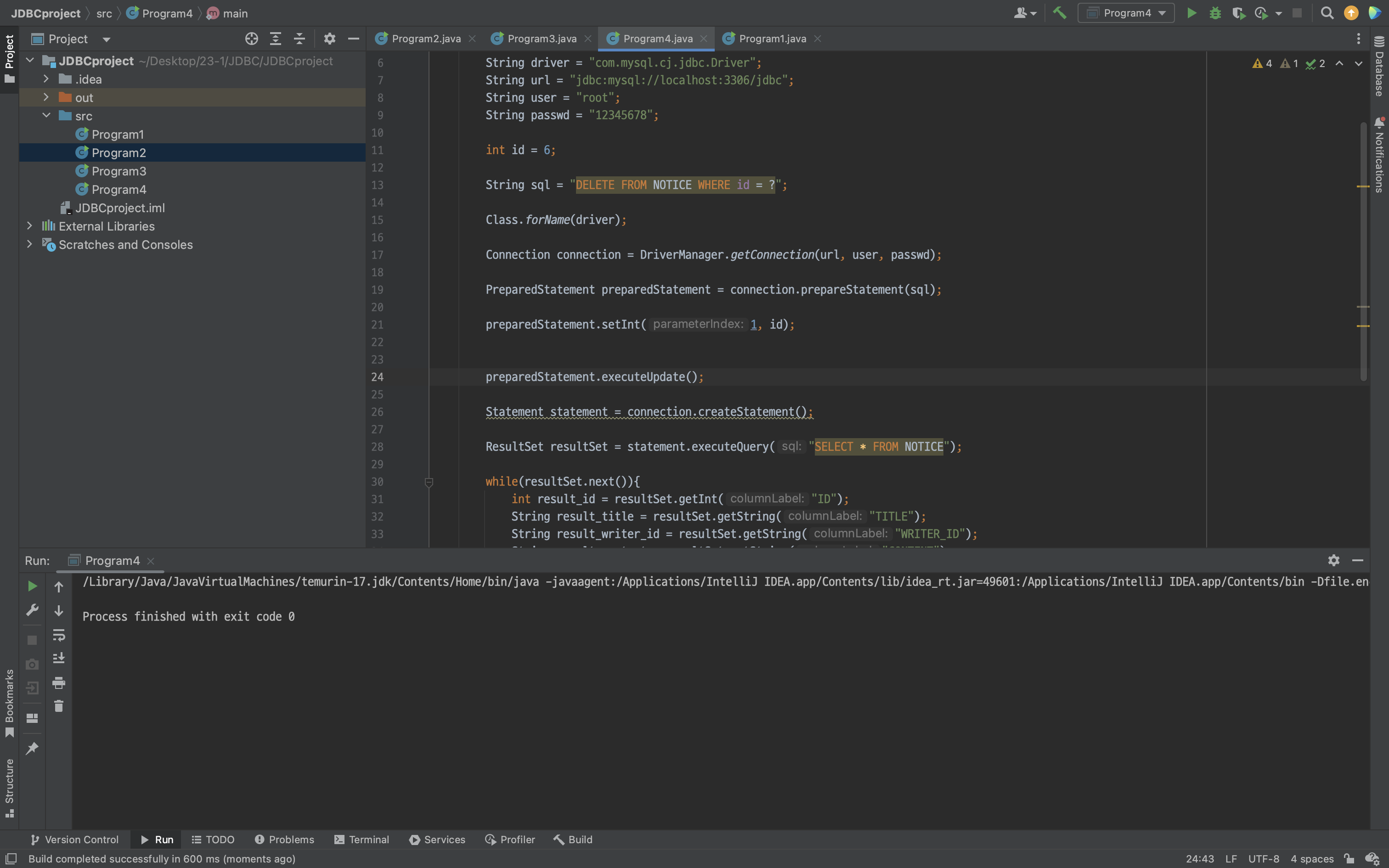The height and width of the screenshot is (868, 1389).
Task: Open the Program4 run configuration dropdown
Action: click(1127, 13)
